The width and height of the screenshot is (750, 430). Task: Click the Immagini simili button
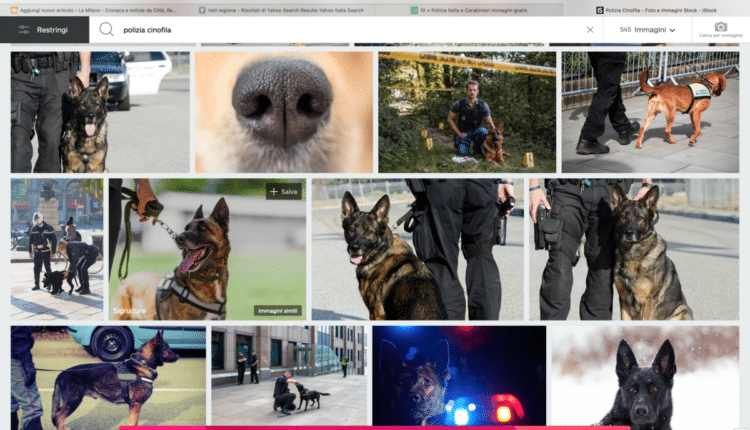click(278, 310)
